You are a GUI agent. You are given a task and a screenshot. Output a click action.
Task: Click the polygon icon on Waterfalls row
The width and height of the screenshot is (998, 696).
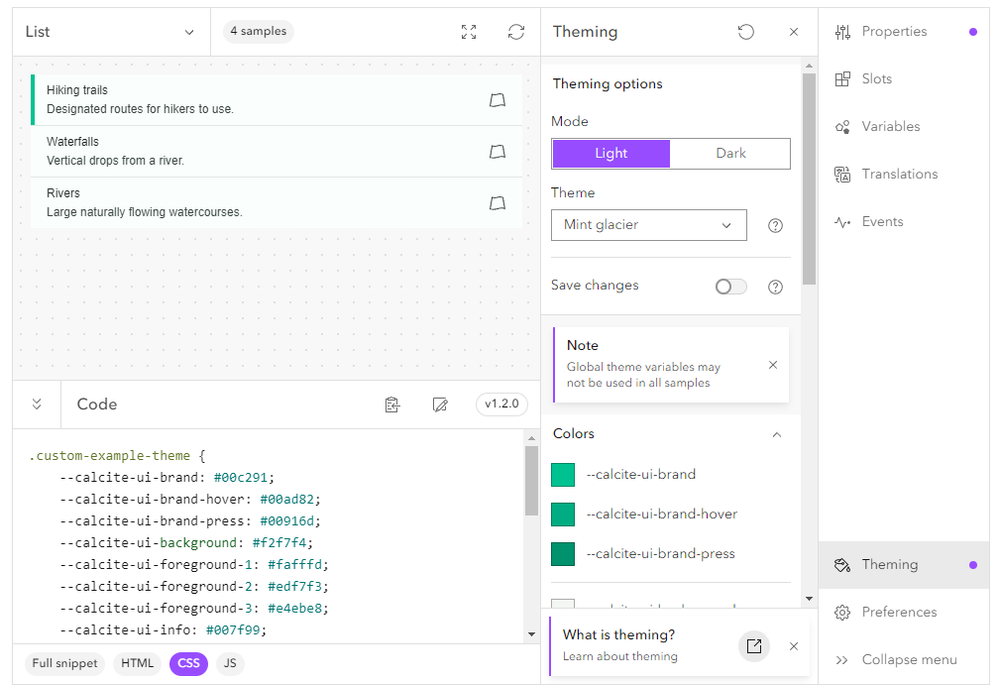497,152
